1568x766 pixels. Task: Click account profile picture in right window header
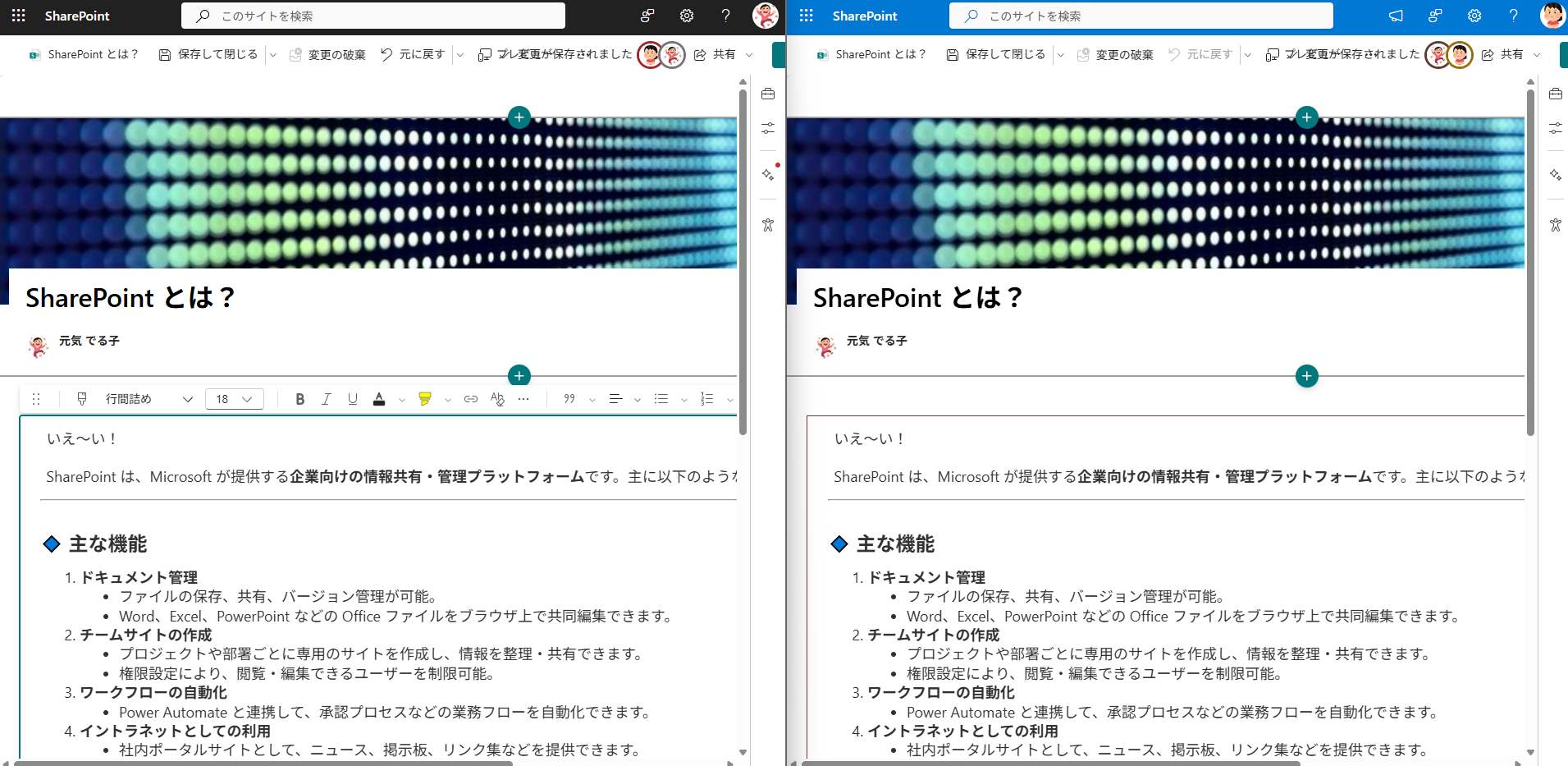[1553, 16]
